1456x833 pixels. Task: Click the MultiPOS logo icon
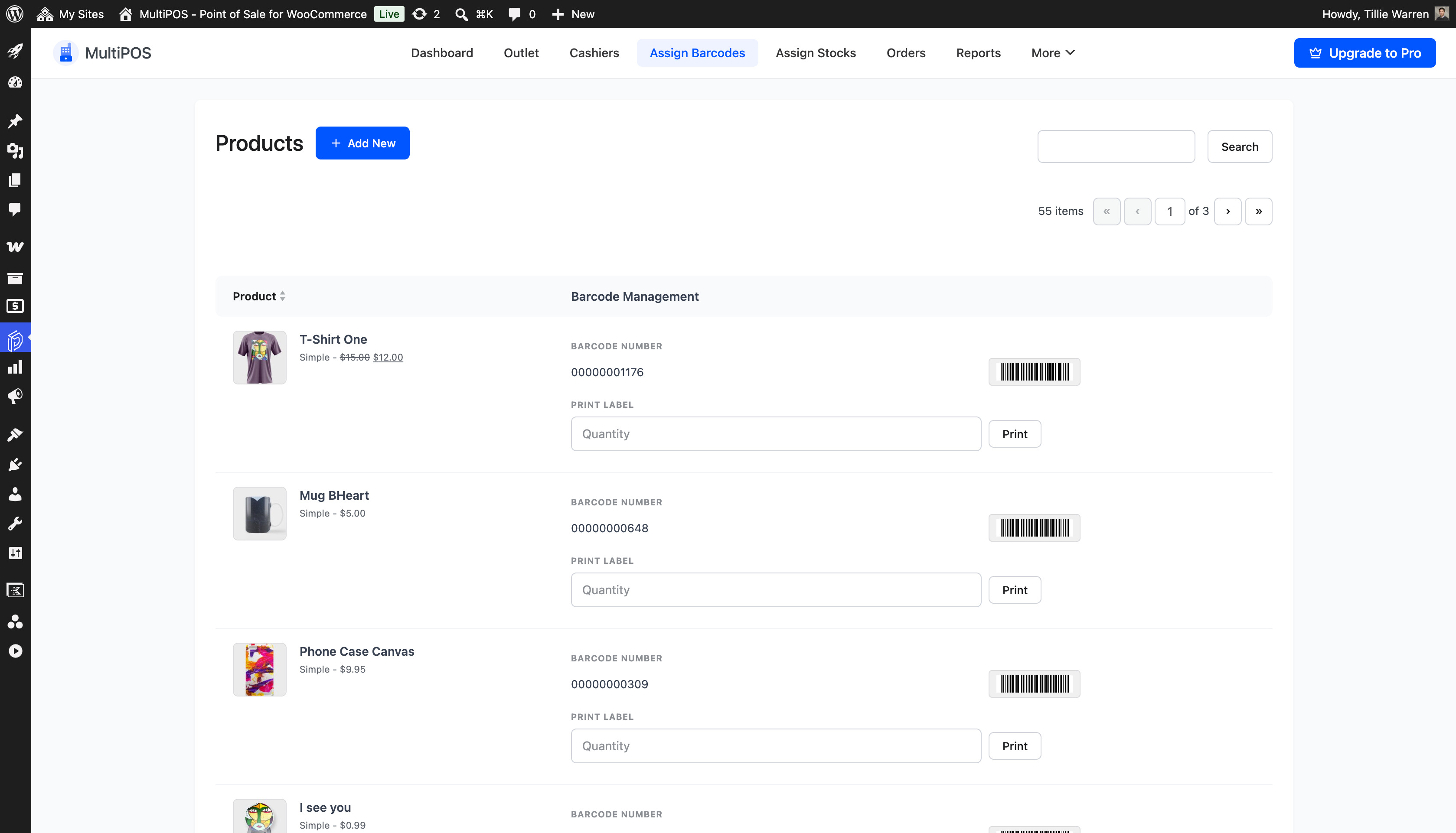pos(66,52)
